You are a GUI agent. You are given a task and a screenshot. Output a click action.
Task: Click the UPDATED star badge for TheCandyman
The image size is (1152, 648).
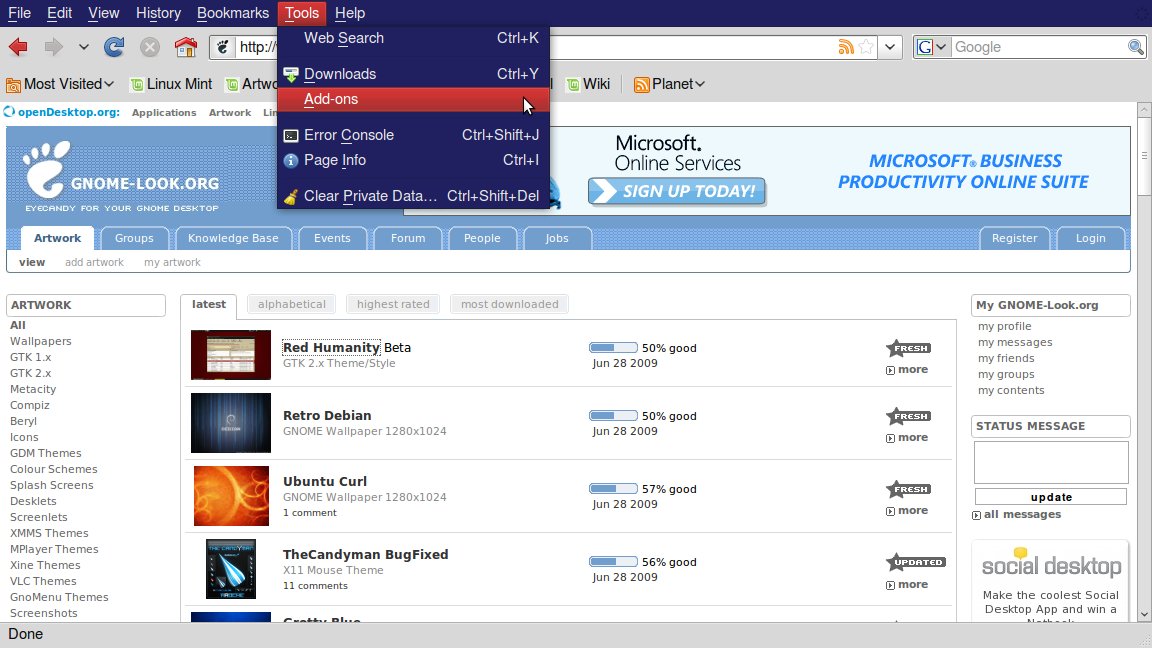pyautogui.click(x=915, y=563)
